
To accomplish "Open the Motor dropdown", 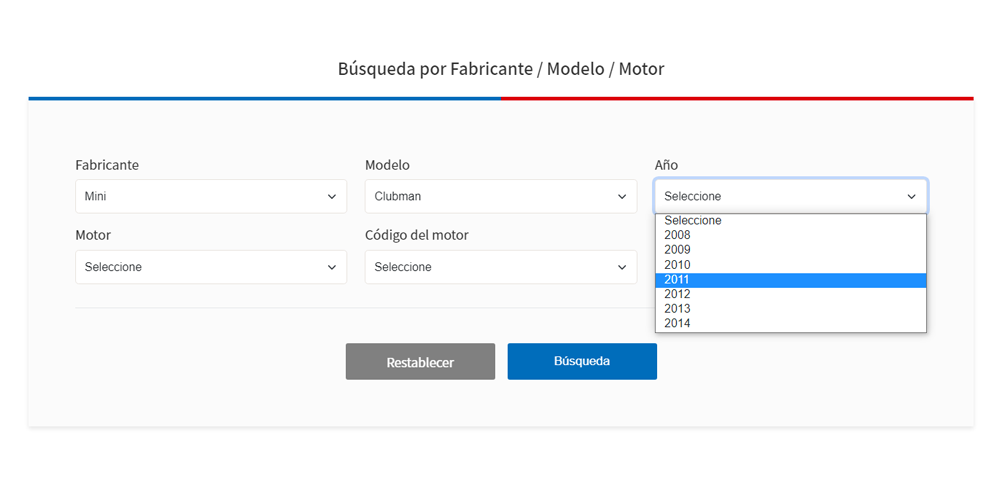I will (211, 267).
